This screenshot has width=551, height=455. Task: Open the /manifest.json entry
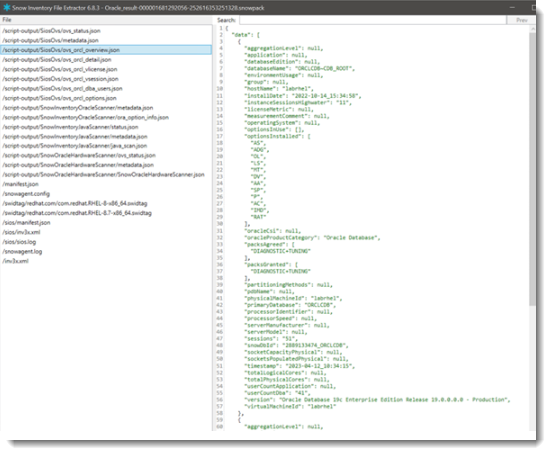(20, 184)
